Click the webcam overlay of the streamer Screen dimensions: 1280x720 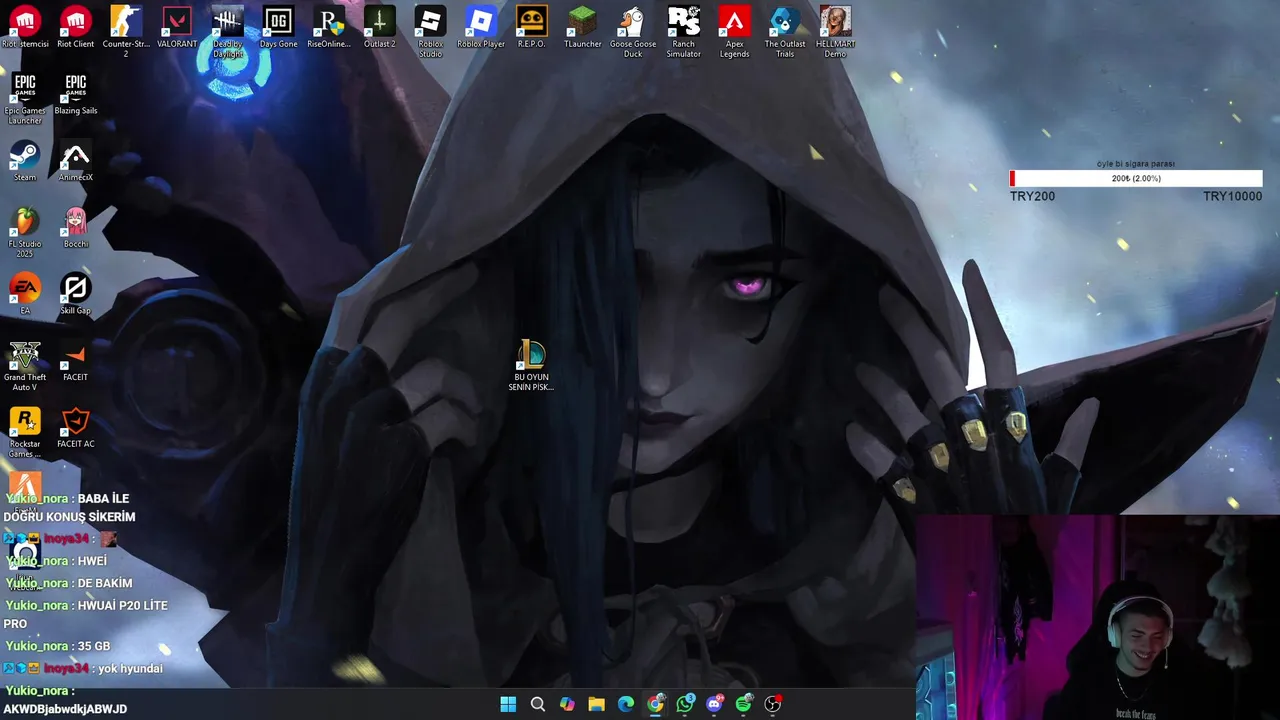[x=1098, y=617]
